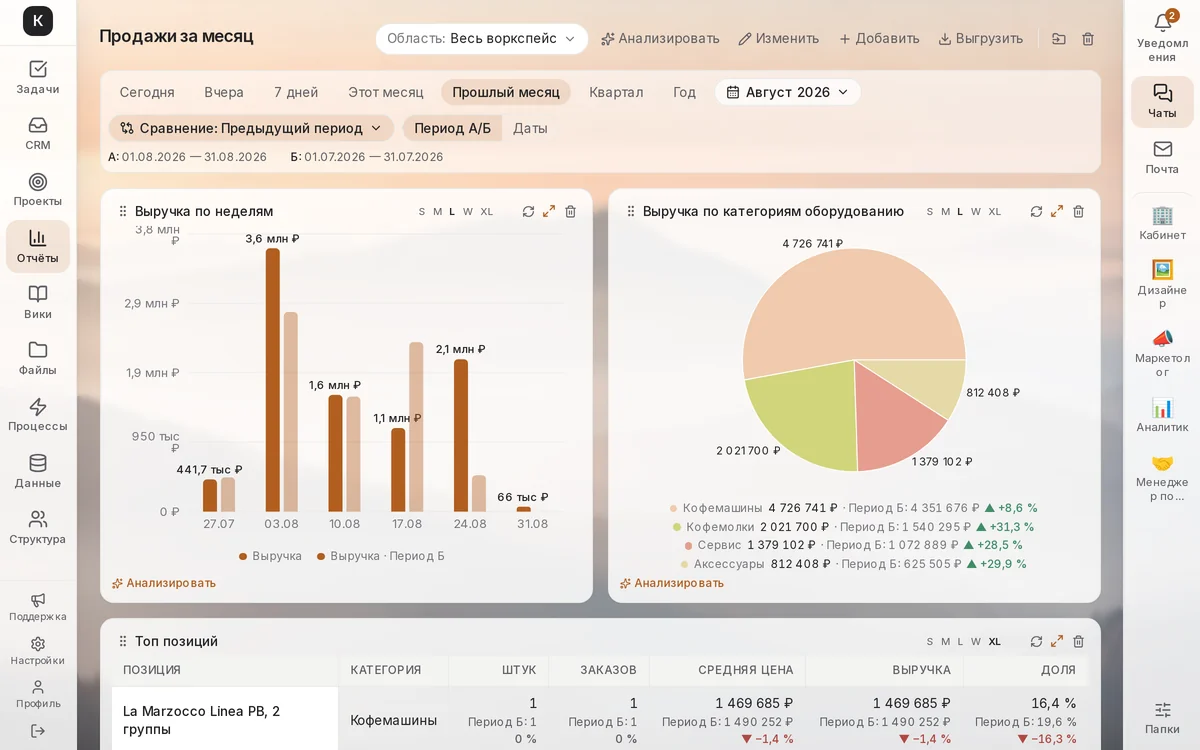The image size is (1200, 750).
Task: Set Топ позиций widget size to M
Action: point(945,641)
